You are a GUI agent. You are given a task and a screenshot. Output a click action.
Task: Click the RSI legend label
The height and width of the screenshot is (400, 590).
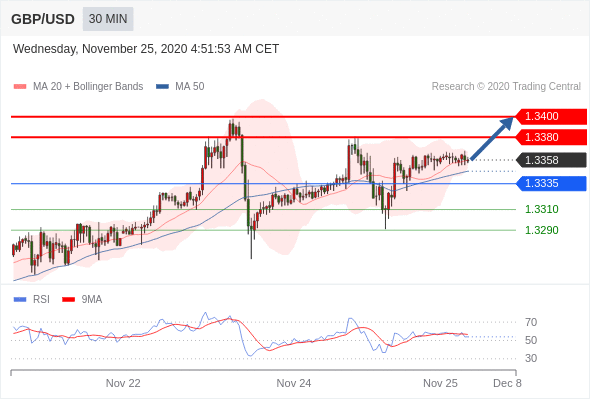41,300
